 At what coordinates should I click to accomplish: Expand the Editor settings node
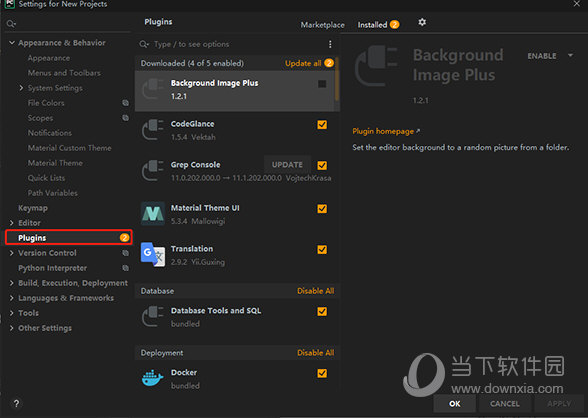(12, 223)
